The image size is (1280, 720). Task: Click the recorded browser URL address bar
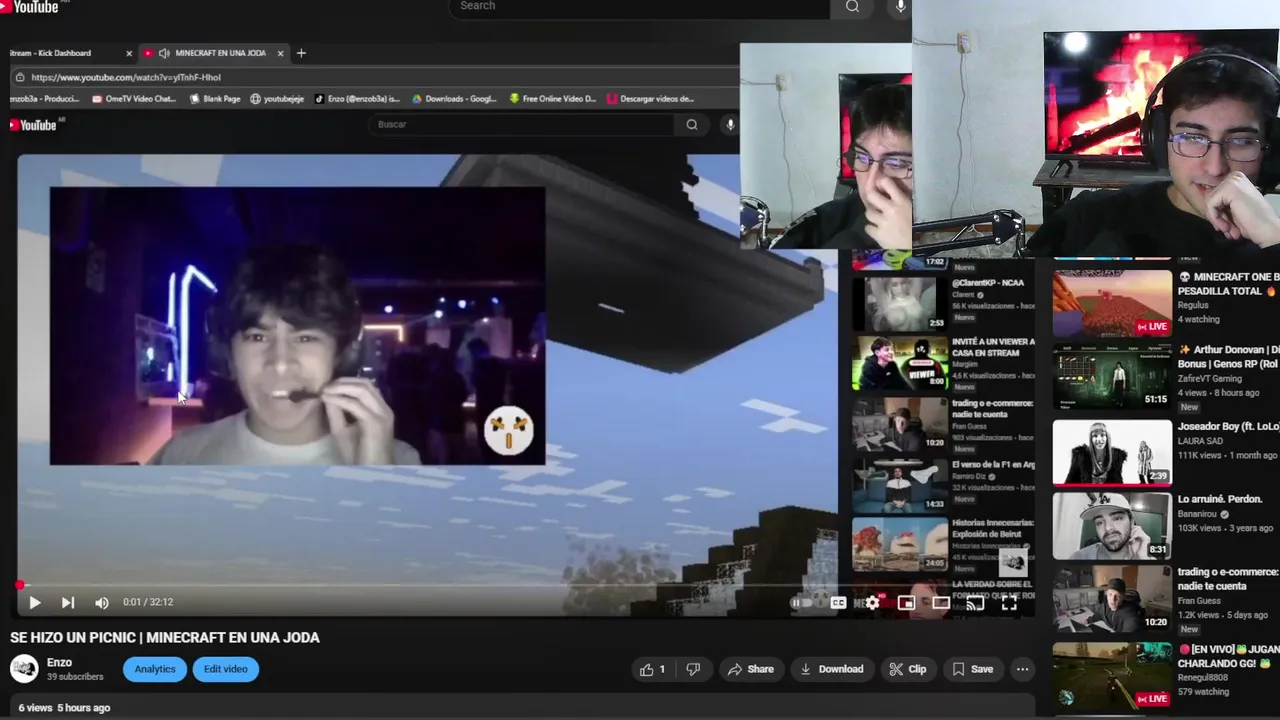(x=375, y=77)
